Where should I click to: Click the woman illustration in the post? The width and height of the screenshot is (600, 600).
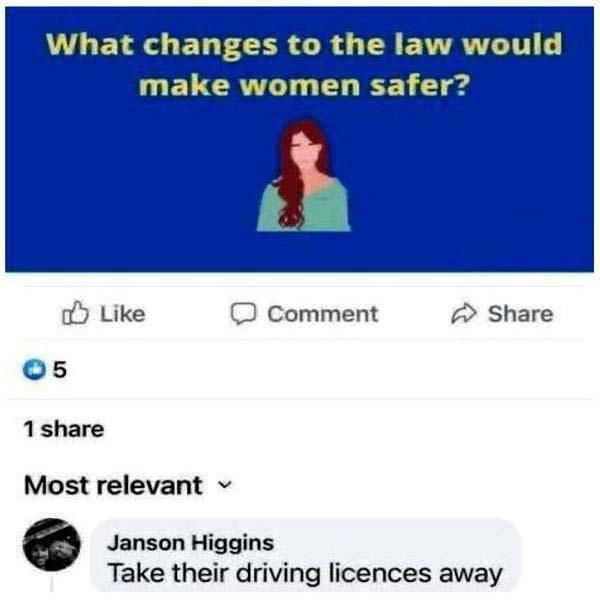[303, 174]
